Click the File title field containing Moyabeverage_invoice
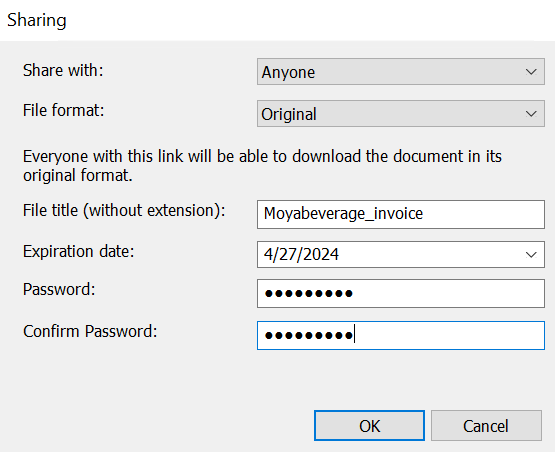555x452 pixels. [401, 214]
